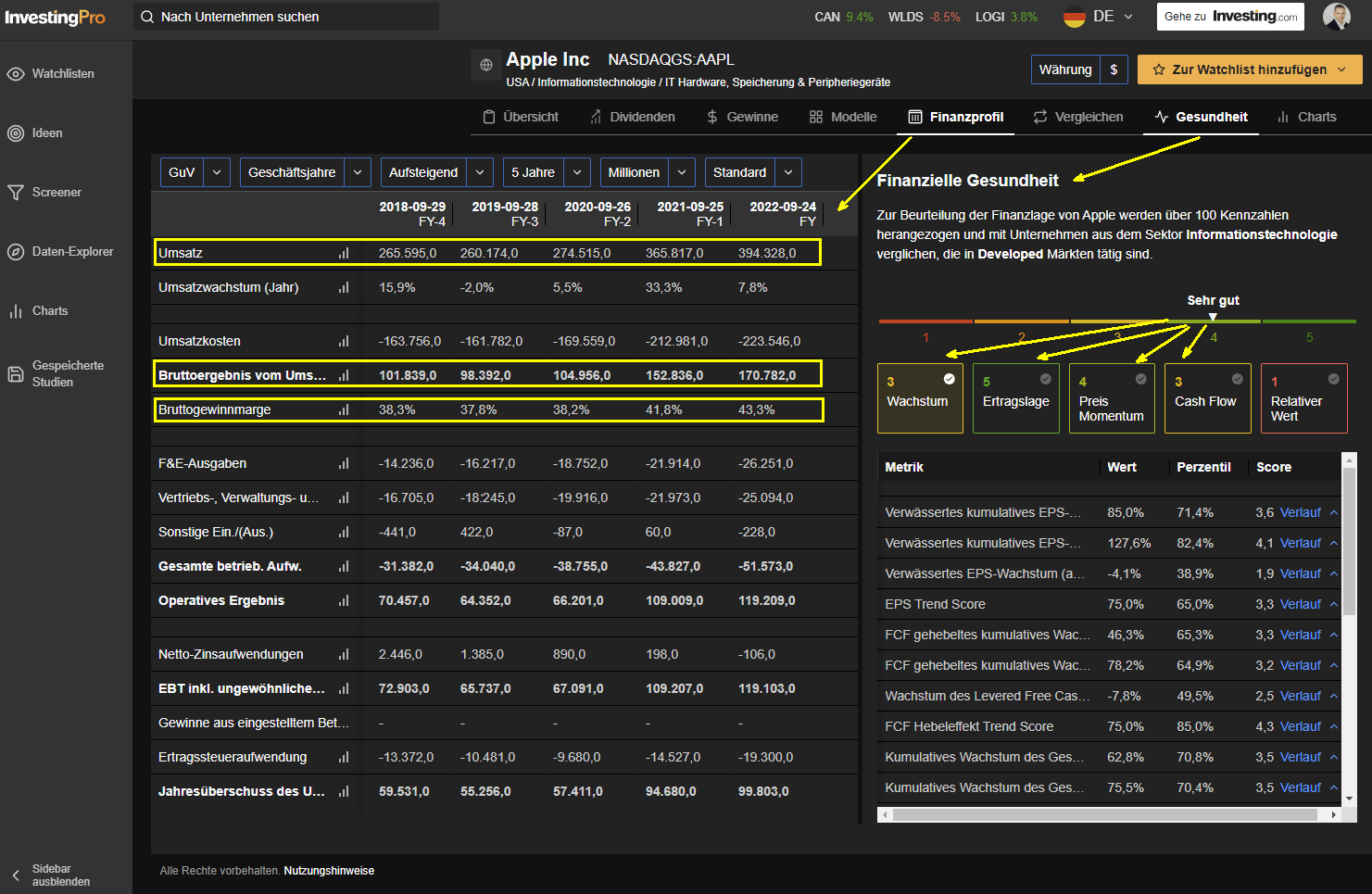Open Verlauf link for EPS Trend Score
The height and width of the screenshot is (894, 1372).
tap(1300, 604)
